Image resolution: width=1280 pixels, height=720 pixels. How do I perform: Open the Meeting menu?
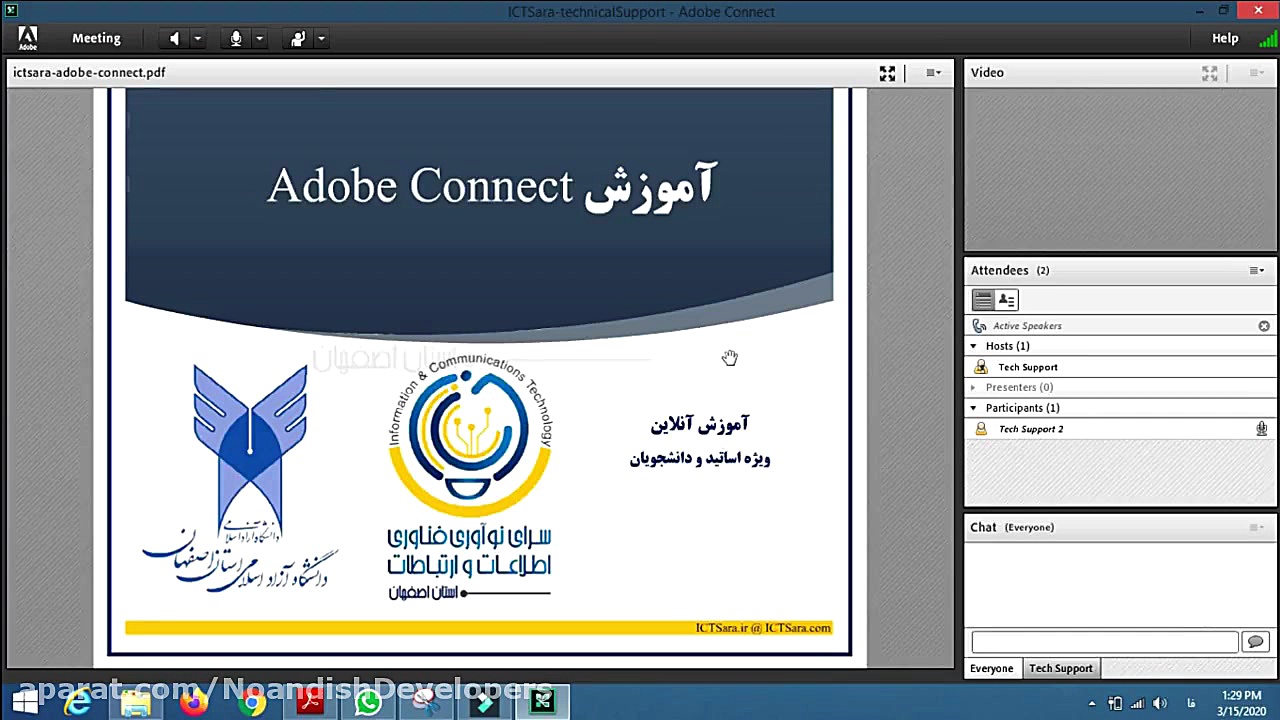point(96,38)
